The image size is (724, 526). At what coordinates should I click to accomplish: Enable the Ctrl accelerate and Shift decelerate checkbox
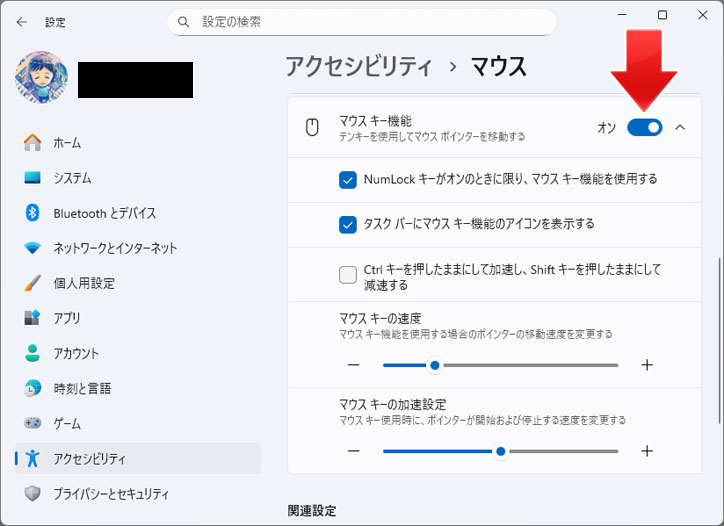coord(348,275)
